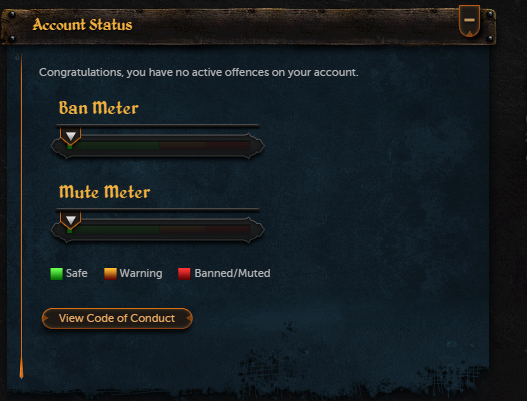The image size is (527, 401).
Task: Click the no active offences message
Action: point(199,73)
